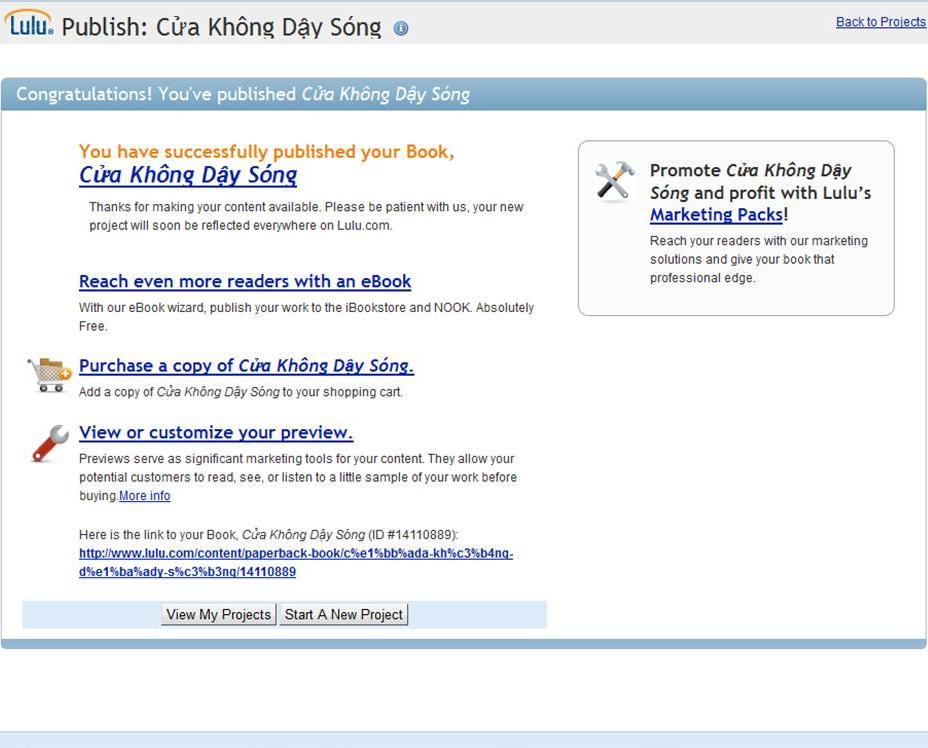The height and width of the screenshot is (748, 928).
Task: Open the Marketing Packs link
Action: (716, 215)
